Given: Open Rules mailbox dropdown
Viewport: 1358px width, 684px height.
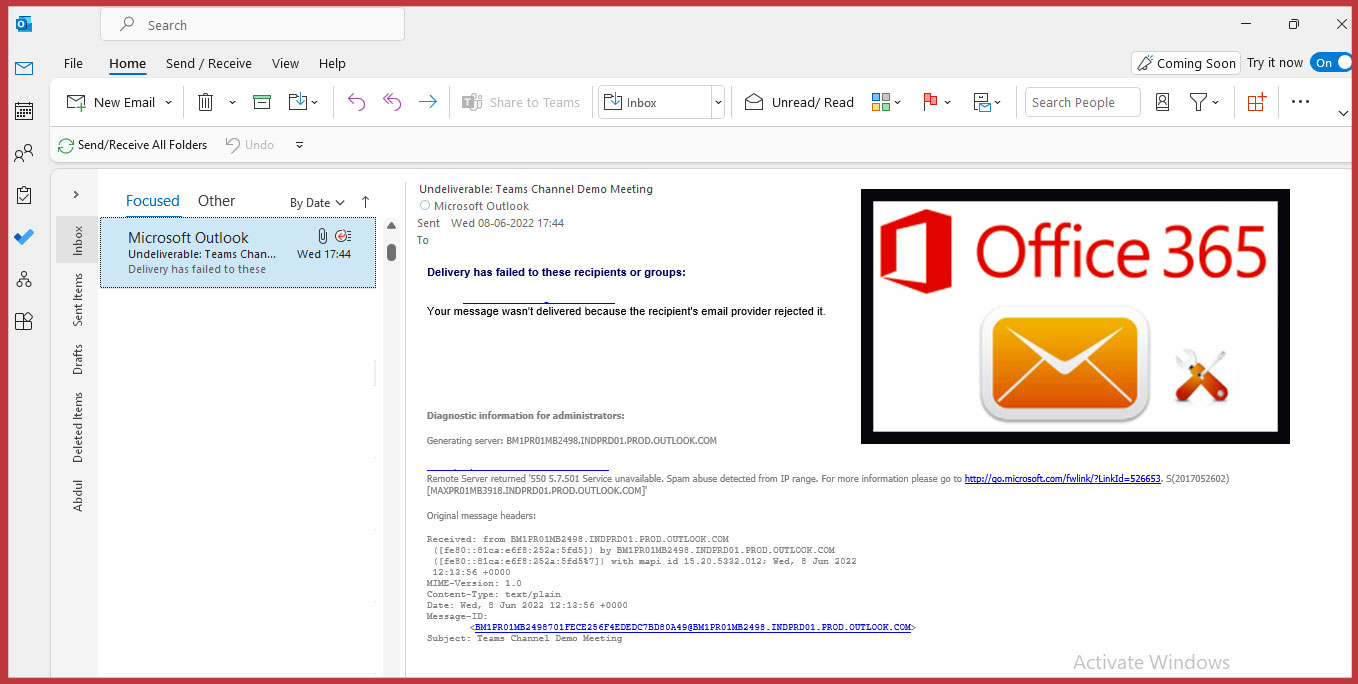Looking at the screenshot, I should pyautogui.click(x=987, y=102).
